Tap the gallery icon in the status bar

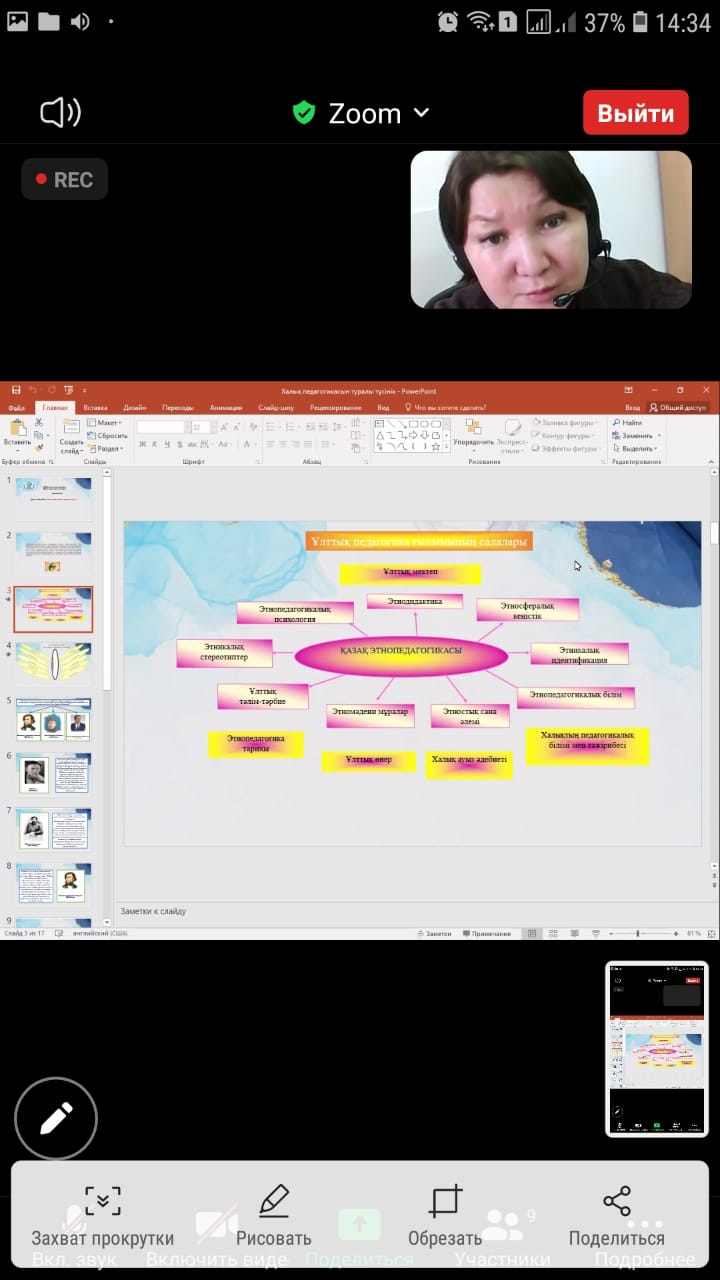[x=18, y=21]
